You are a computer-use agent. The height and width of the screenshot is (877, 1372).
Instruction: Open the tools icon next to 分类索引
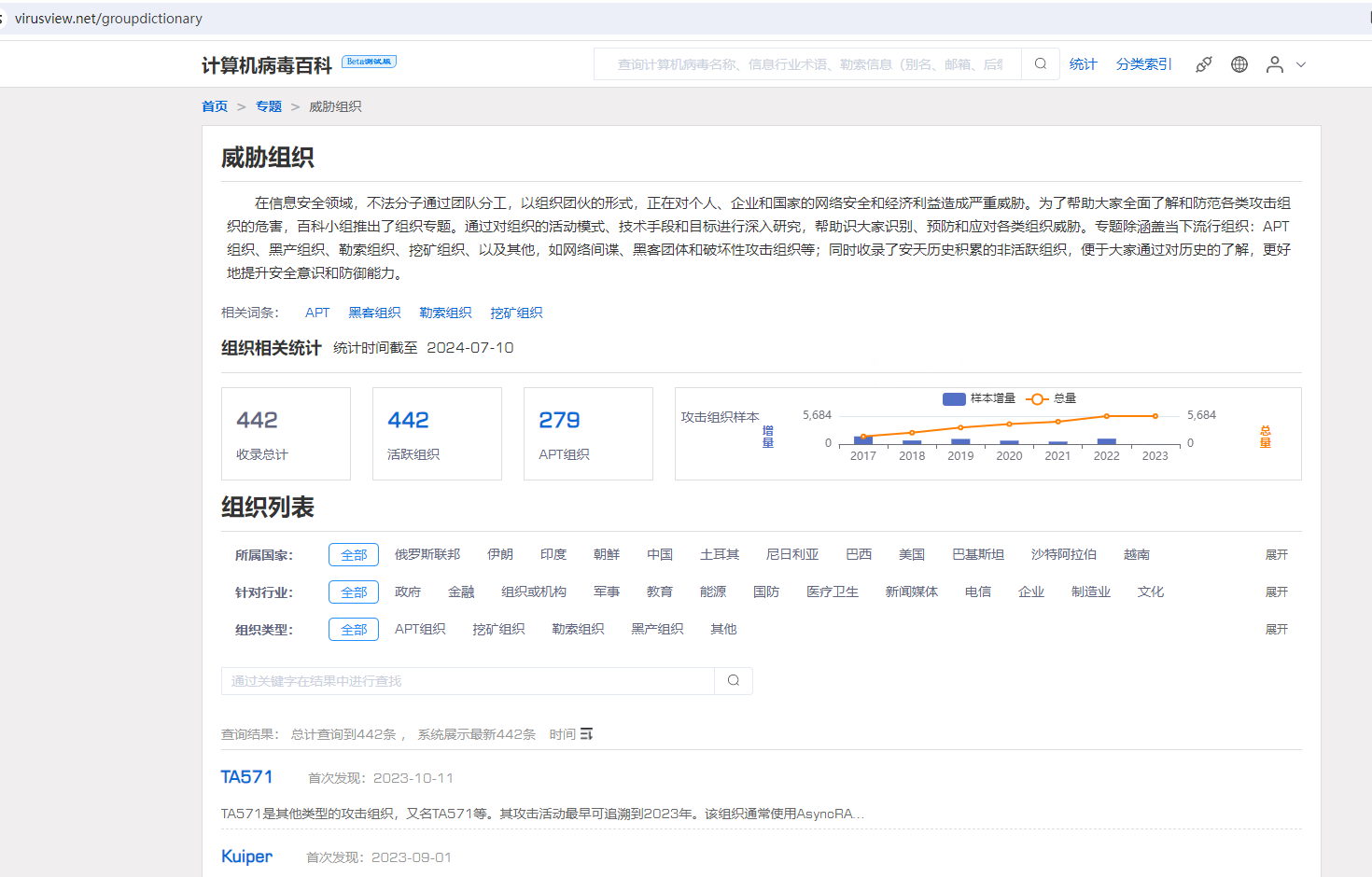pyautogui.click(x=1204, y=64)
